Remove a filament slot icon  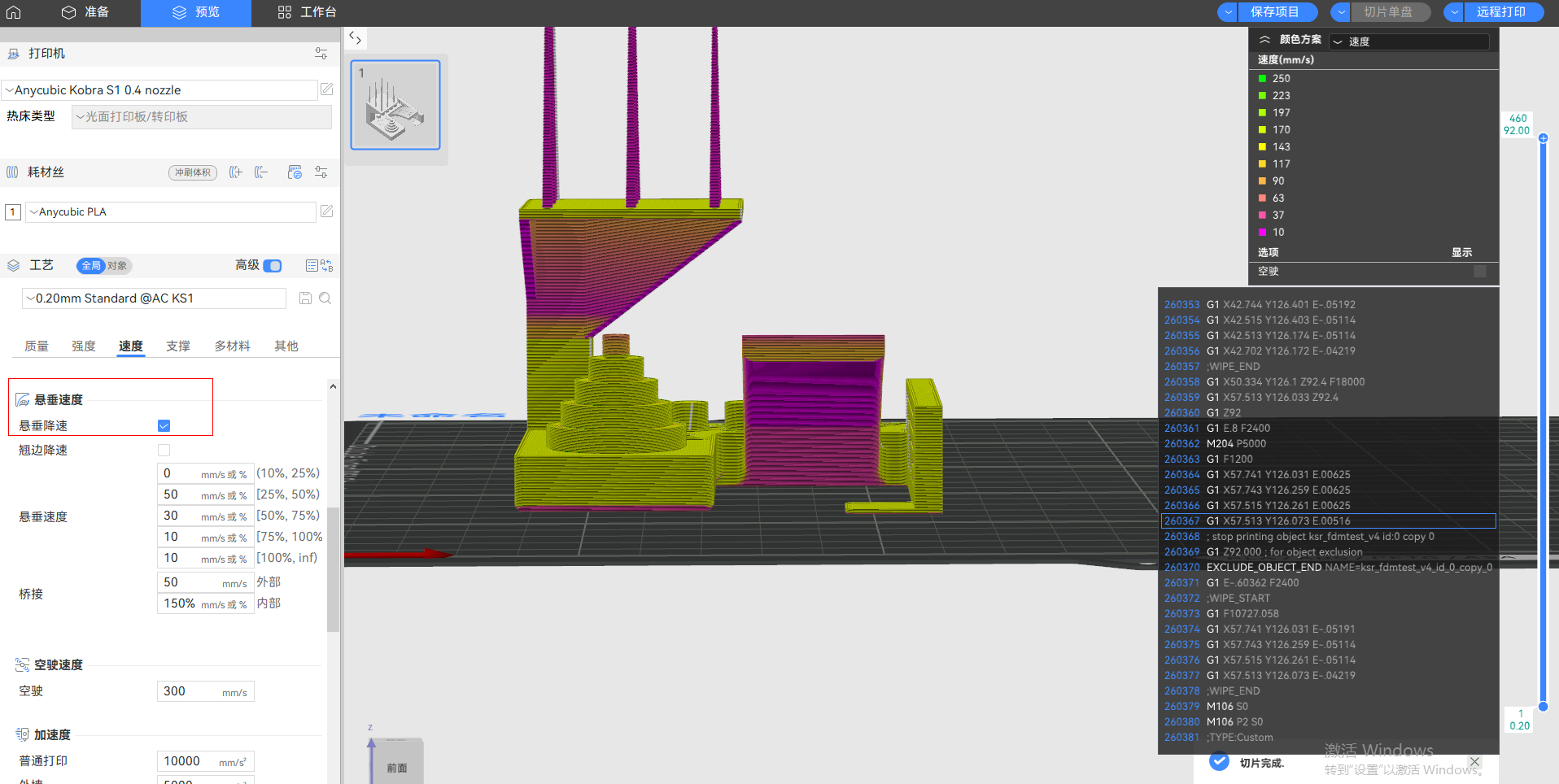coord(261,172)
